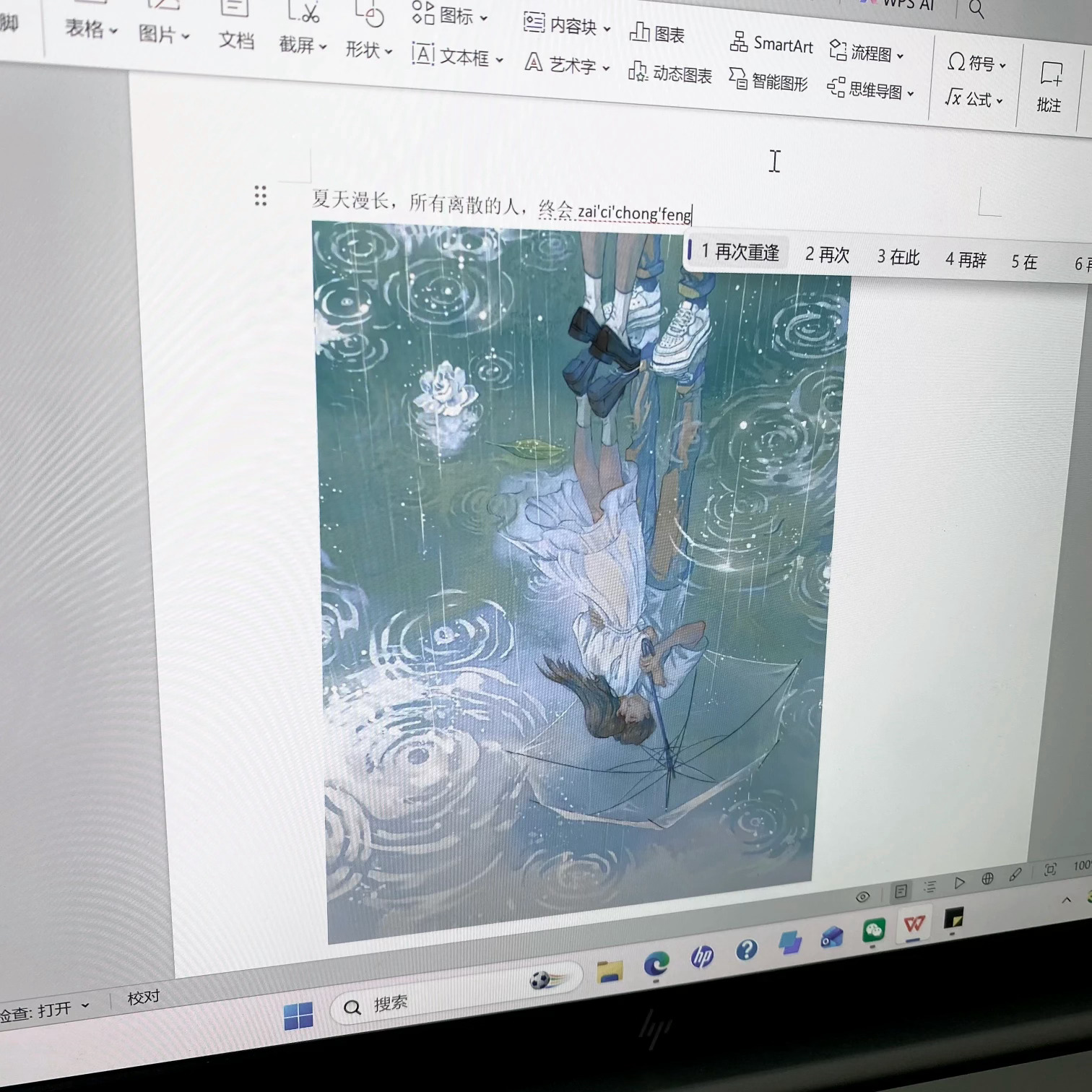Open Microsoft Edge from the taskbar
Screen dimensions: 1092x1092
point(656,963)
